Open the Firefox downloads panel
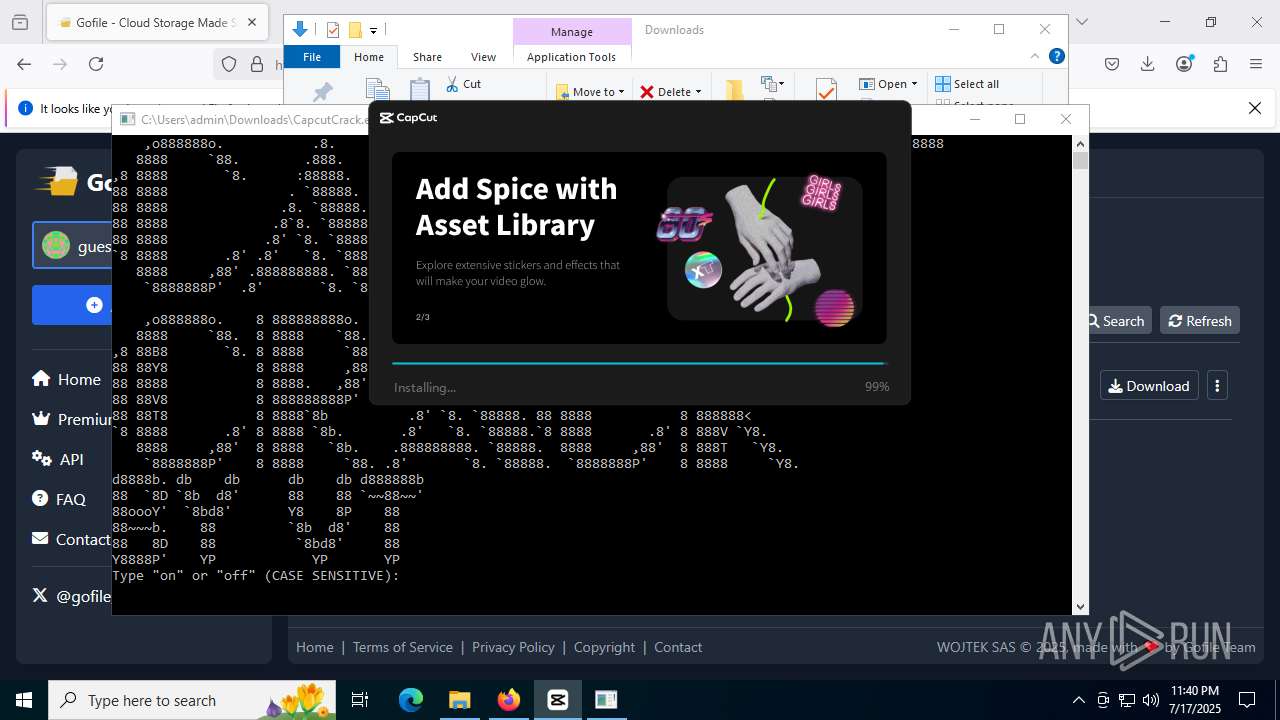The height and width of the screenshot is (720, 1280). (1148, 64)
